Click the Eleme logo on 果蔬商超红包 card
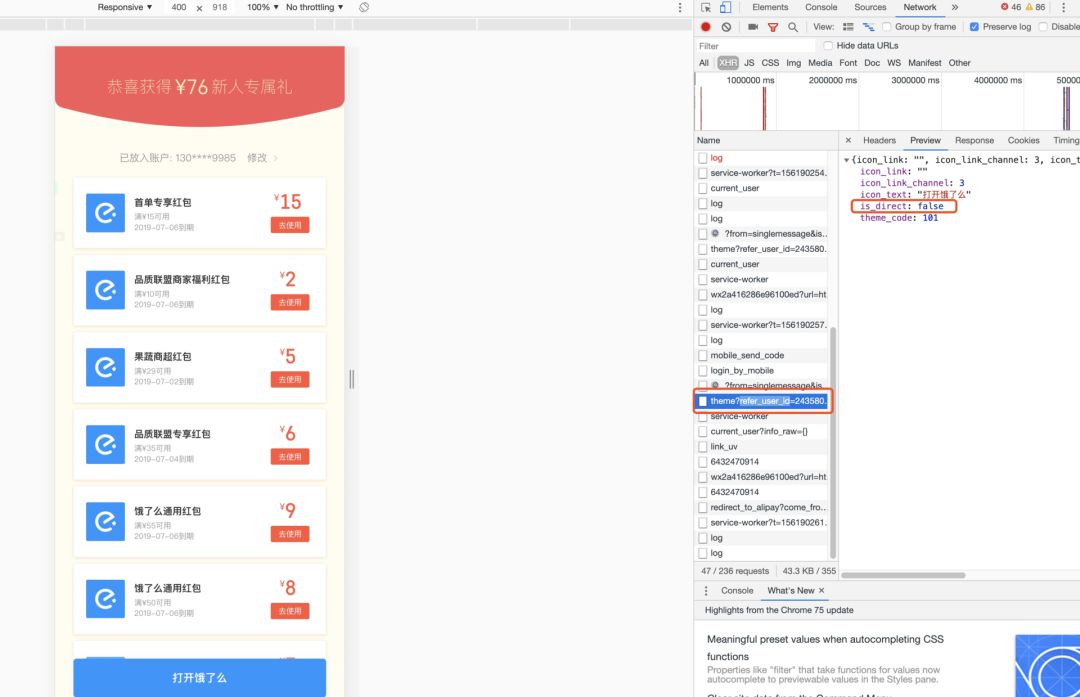1080x697 pixels. point(105,367)
